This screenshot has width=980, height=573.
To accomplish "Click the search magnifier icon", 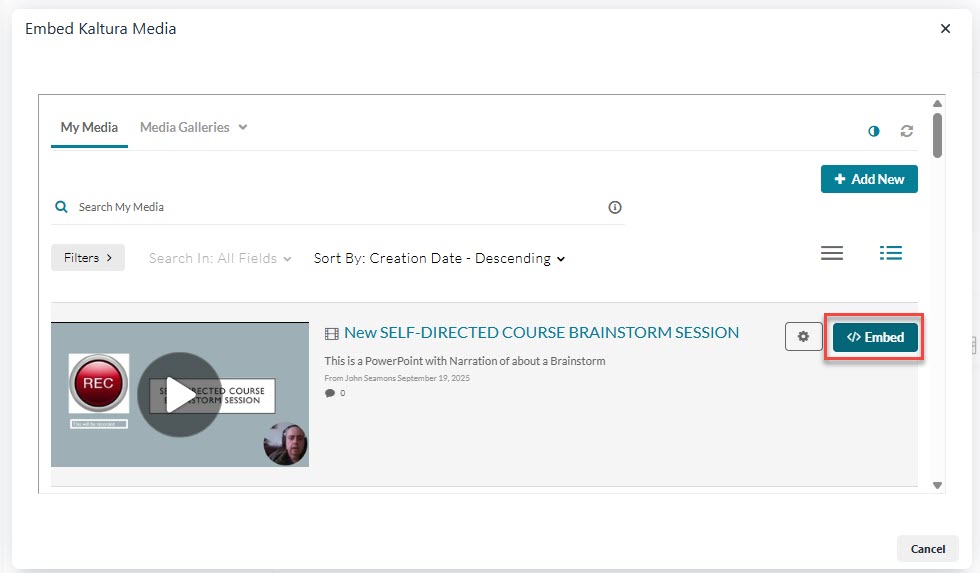I will click(x=62, y=207).
